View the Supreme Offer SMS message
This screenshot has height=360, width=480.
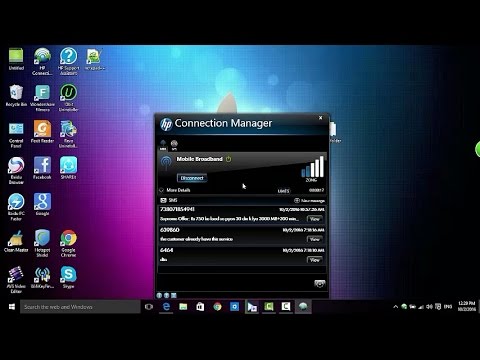click(x=314, y=219)
